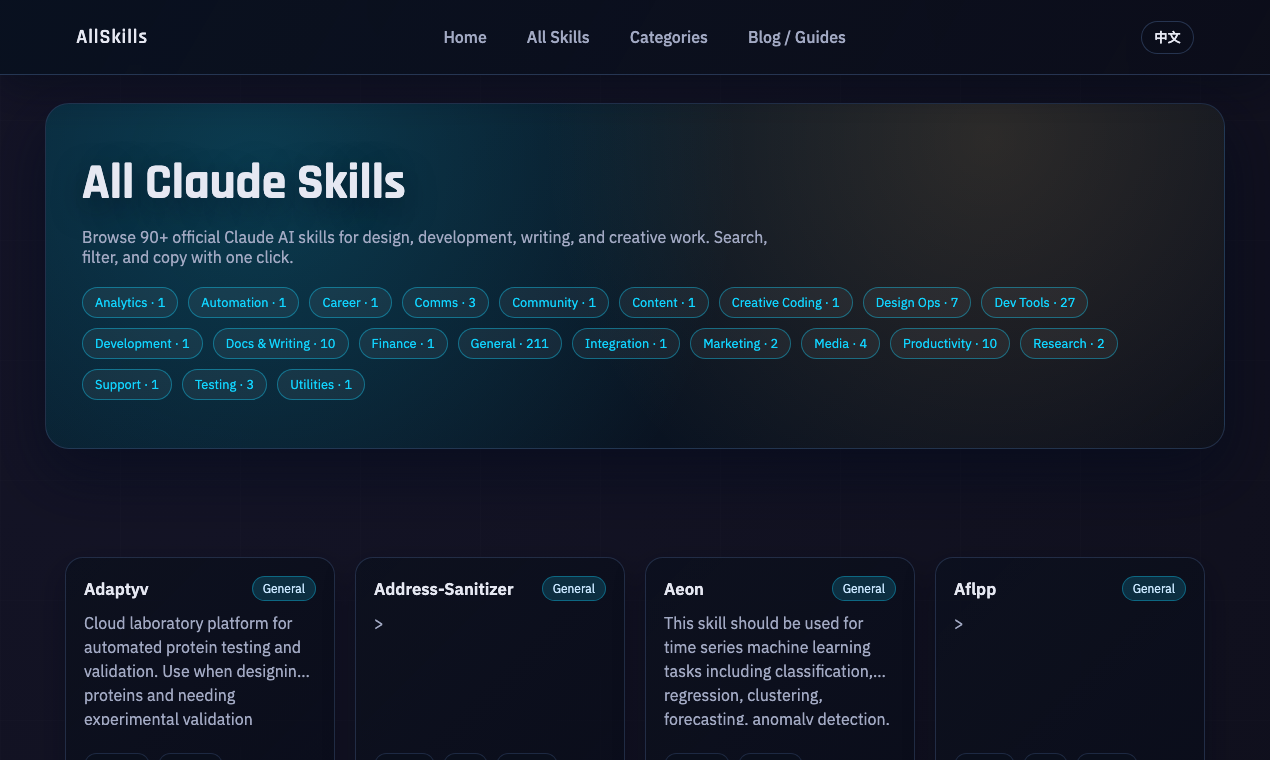Filter by Automation · 1 chip
1270x760 pixels.
(244, 303)
